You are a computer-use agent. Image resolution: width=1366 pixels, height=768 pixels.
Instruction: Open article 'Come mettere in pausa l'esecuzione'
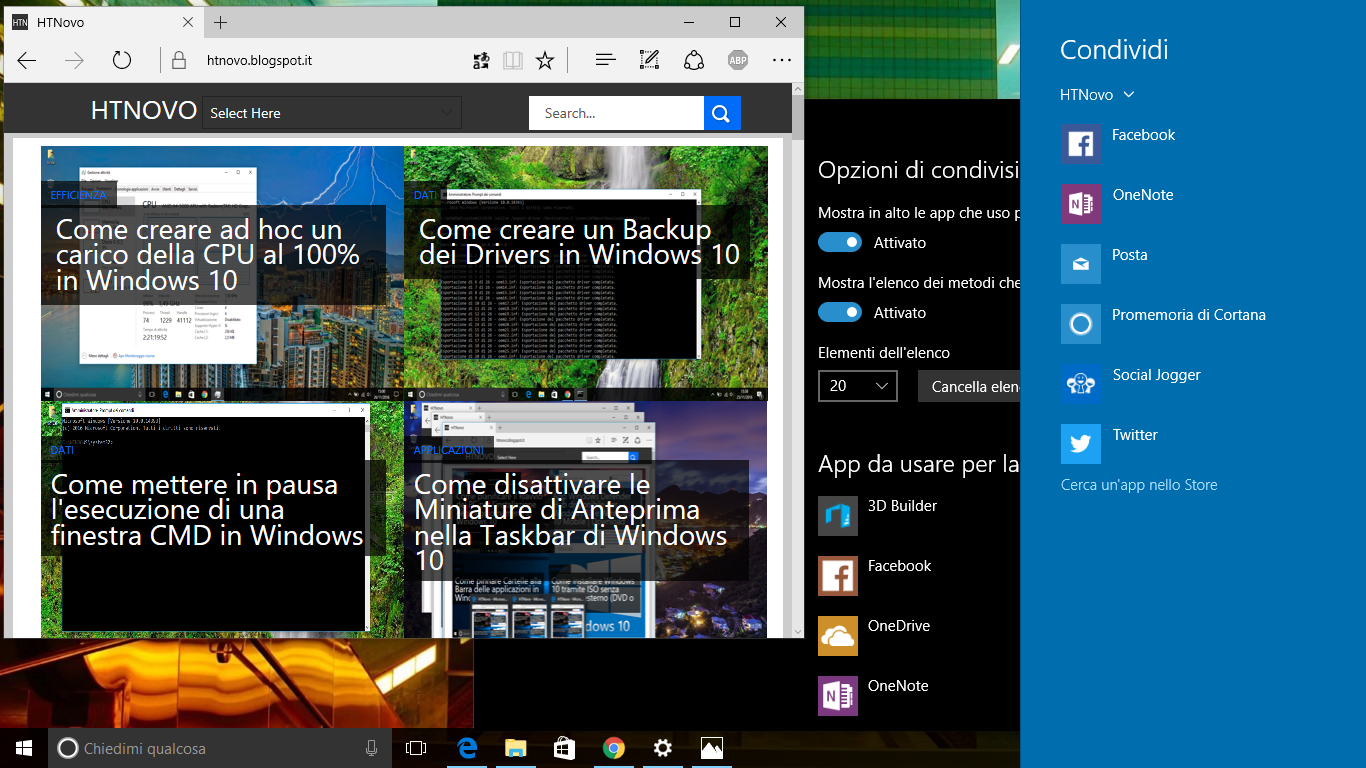coord(207,510)
